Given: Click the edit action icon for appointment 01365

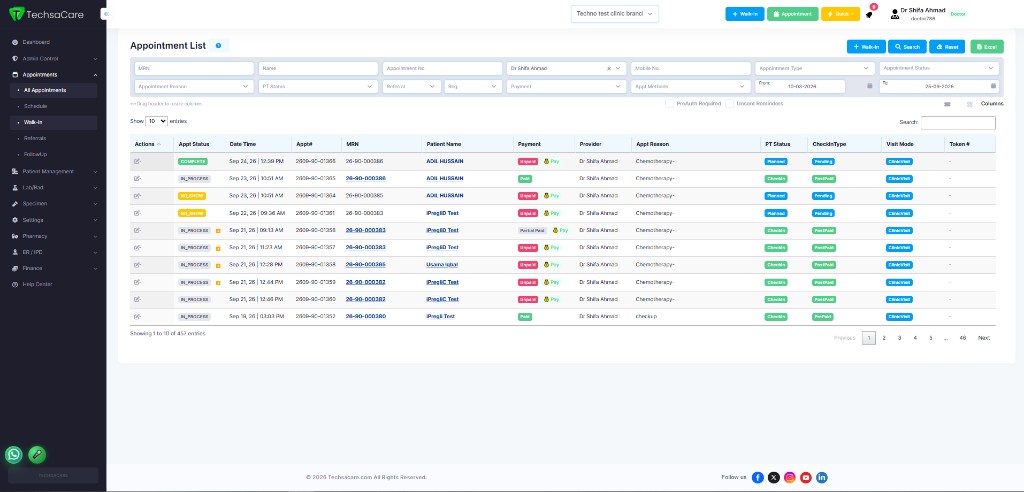Looking at the screenshot, I should tap(137, 178).
